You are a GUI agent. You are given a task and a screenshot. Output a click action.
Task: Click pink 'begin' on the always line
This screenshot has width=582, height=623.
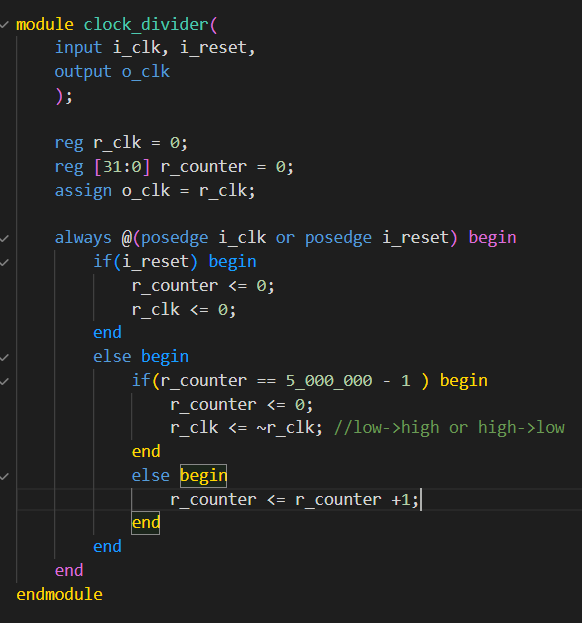[492, 238]
